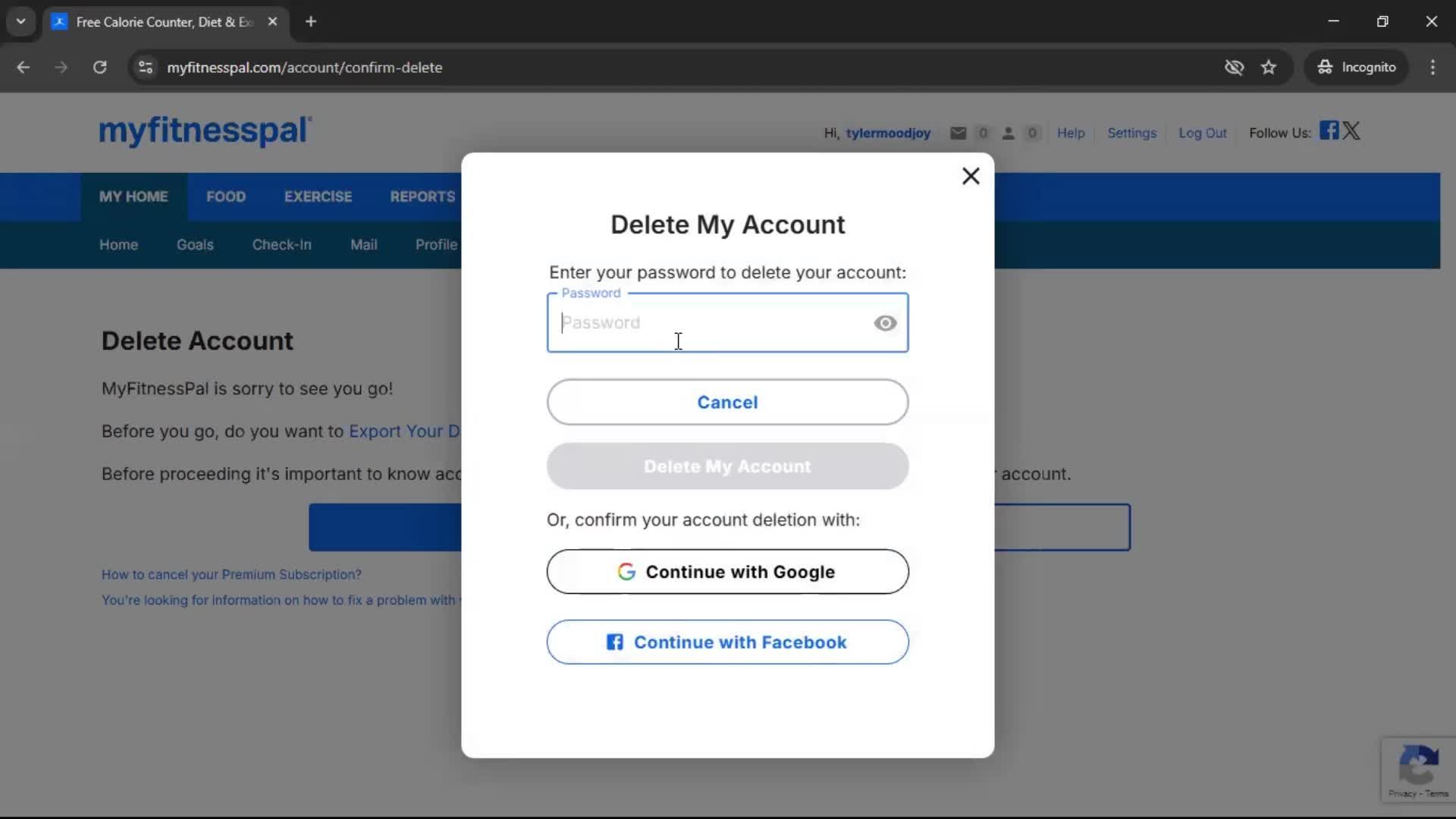Open the Profile submenu item
Viewport: 1456px width, 819px height.
[x=436, y=245]
